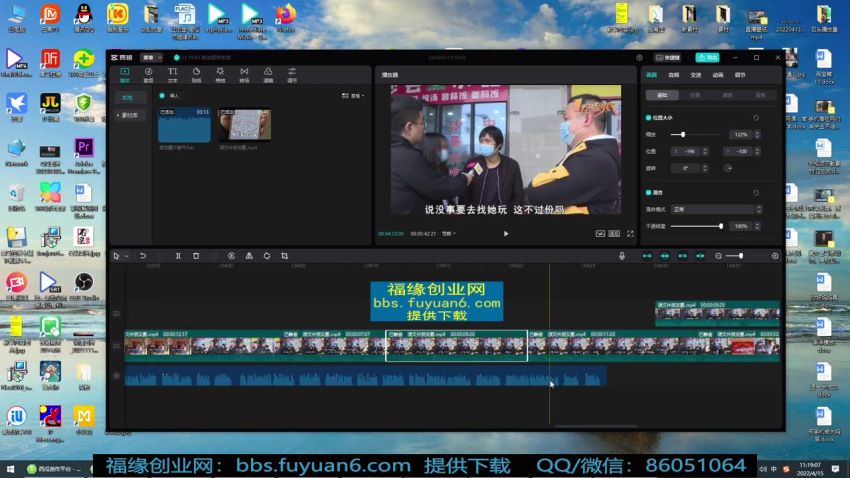Open the 特效 (Effects) icon
850x478 pixels.
coord(220,75)
